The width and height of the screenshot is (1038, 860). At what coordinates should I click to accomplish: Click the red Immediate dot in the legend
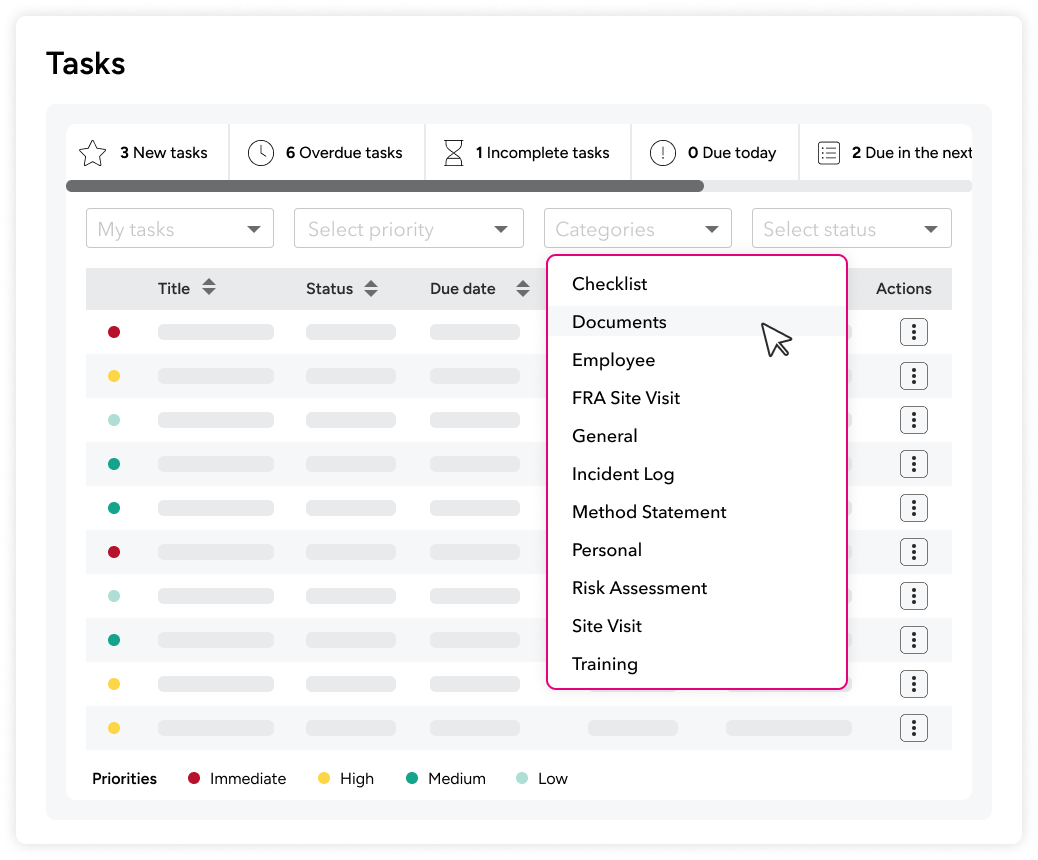[194, 778]
